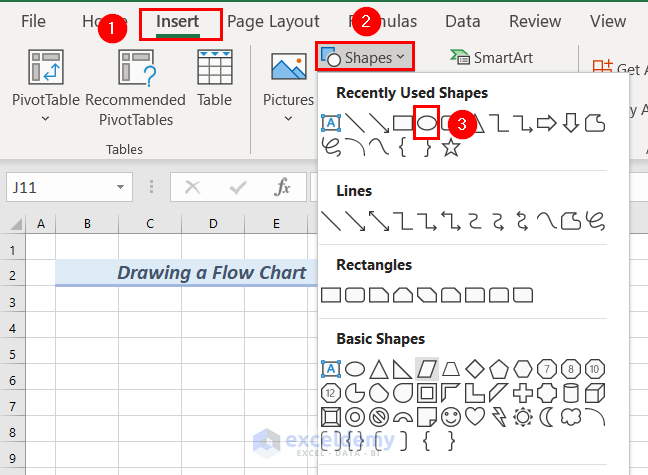The width and height of the screenshot is (648, 475).
Task: Click the Select All corner triangle
Action: point(16,224)
